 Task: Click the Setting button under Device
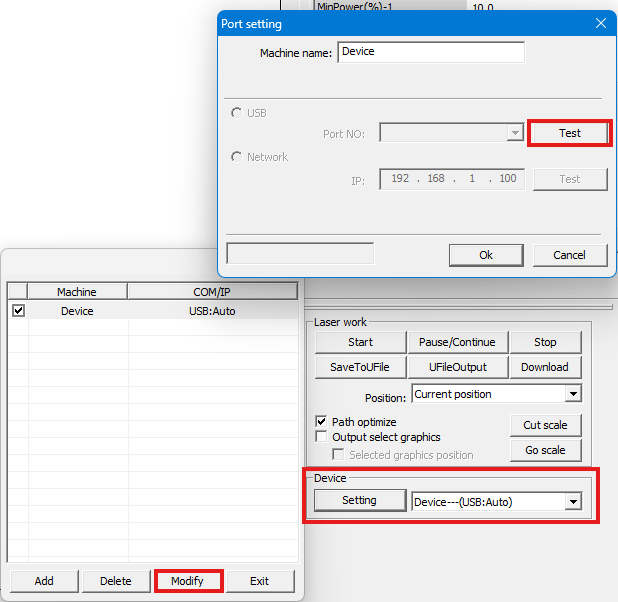click(359, 500)
